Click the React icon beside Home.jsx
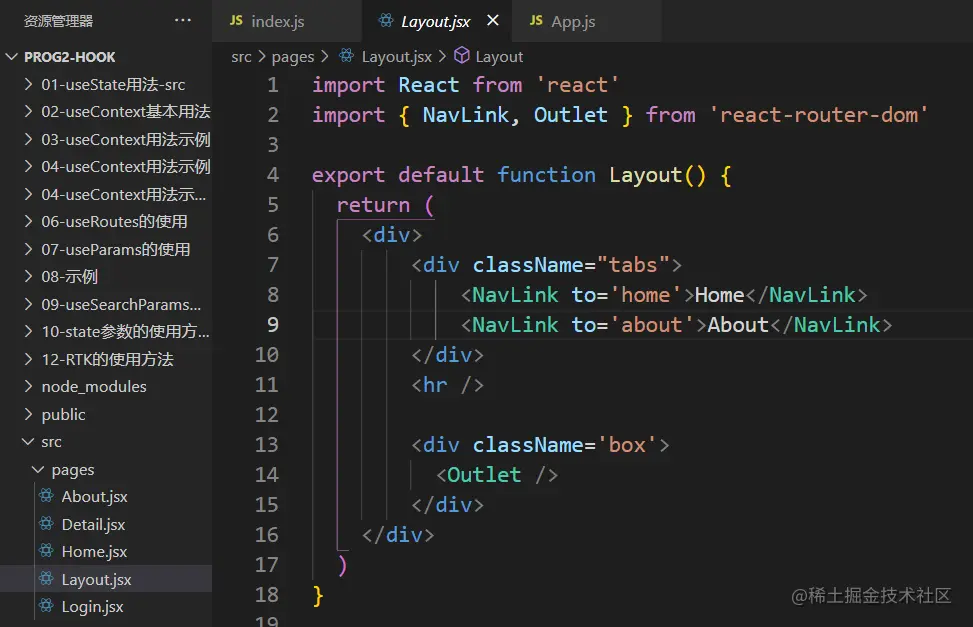Screen dimensions: 973x627 pyautogui.click(x=47, y=551)
